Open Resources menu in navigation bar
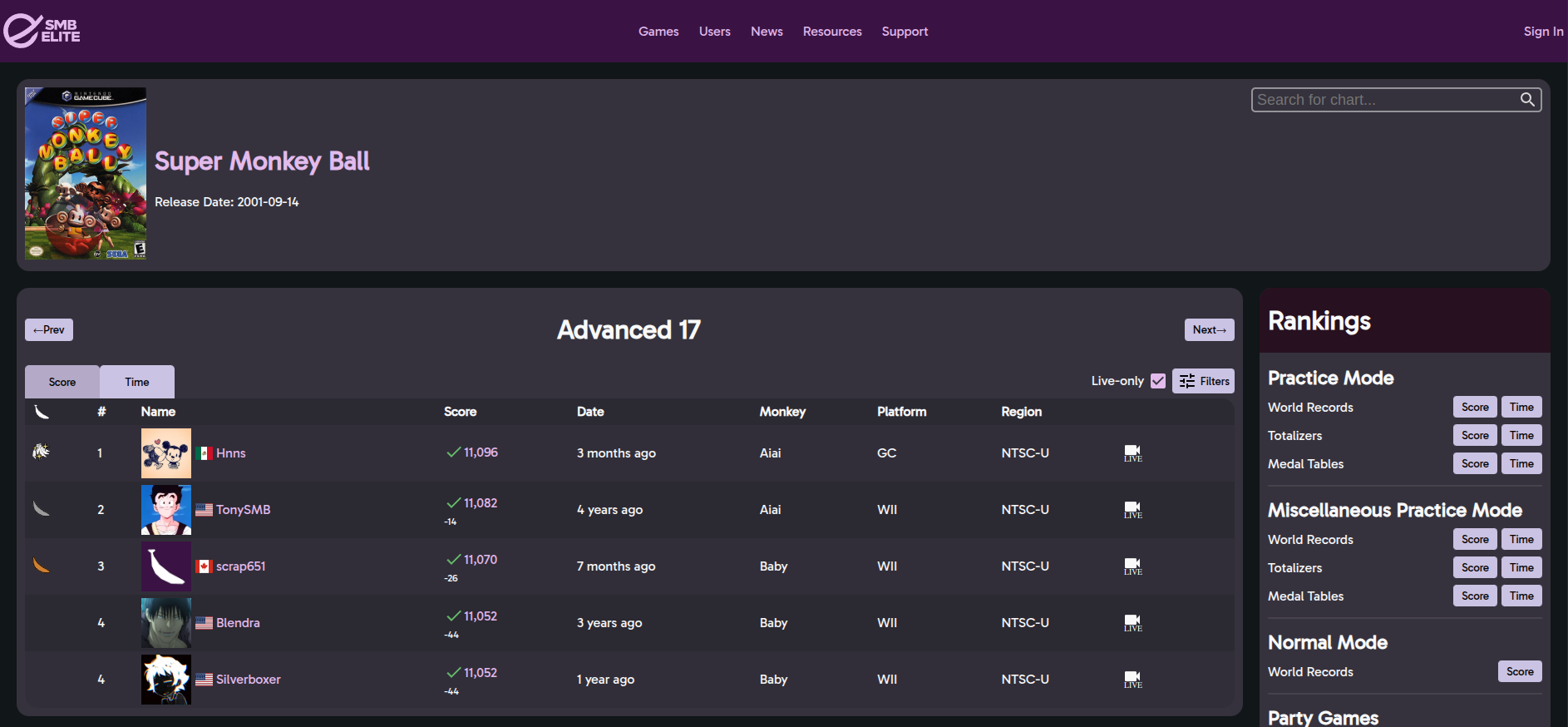 [x=832, y=32]
